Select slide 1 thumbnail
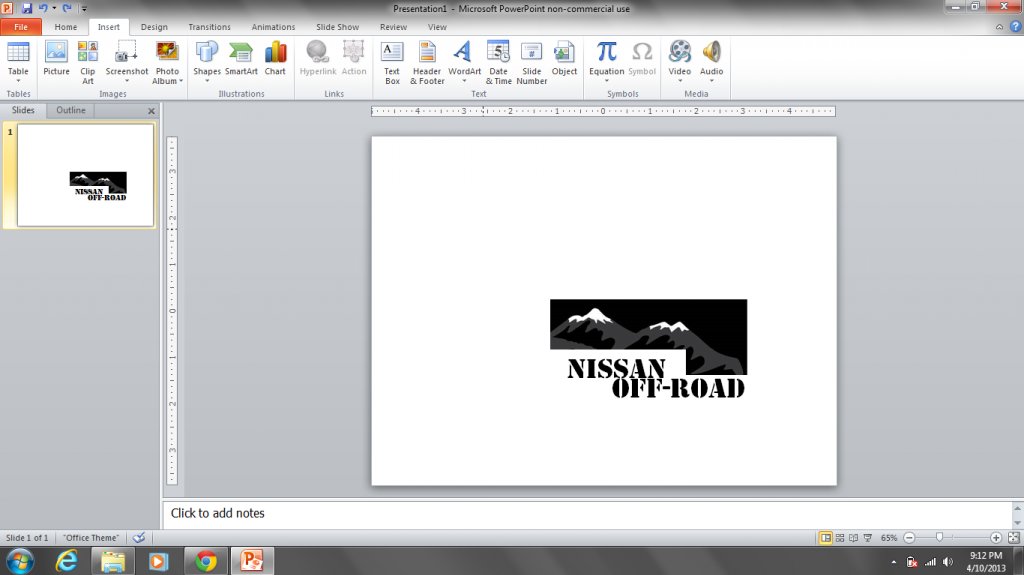 pos(86,175)
